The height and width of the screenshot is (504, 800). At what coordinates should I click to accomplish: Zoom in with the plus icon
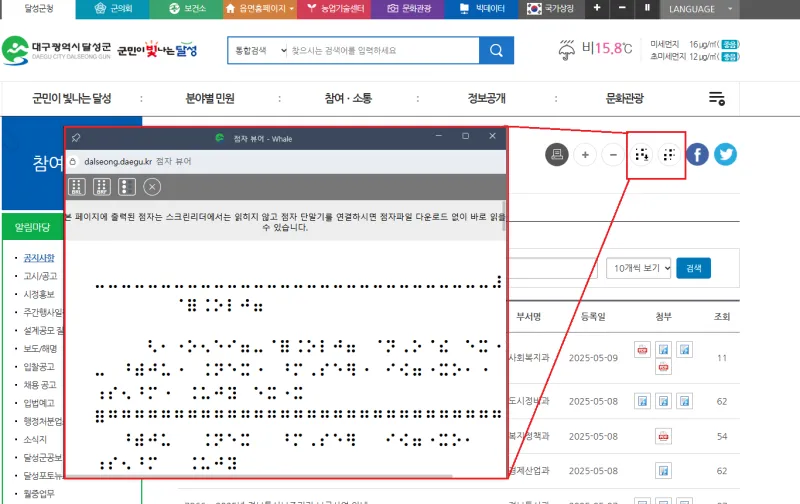coord(585,154)
